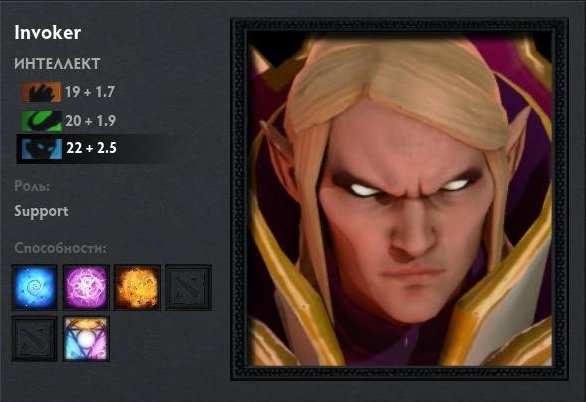This screenshot has height=402, width=586.
Task: Click the empty ability slot beside Exort
Action: click(189, 287)
